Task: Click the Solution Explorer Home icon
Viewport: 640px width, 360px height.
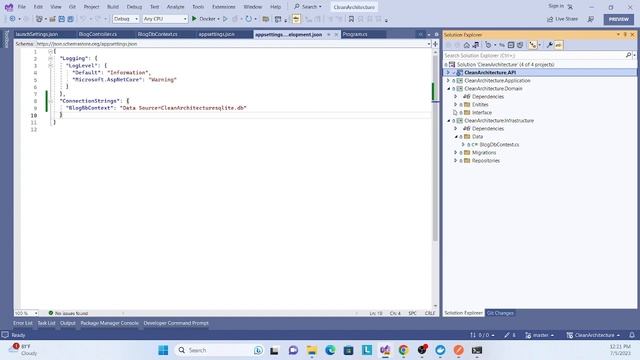Action: click(467, 45)
